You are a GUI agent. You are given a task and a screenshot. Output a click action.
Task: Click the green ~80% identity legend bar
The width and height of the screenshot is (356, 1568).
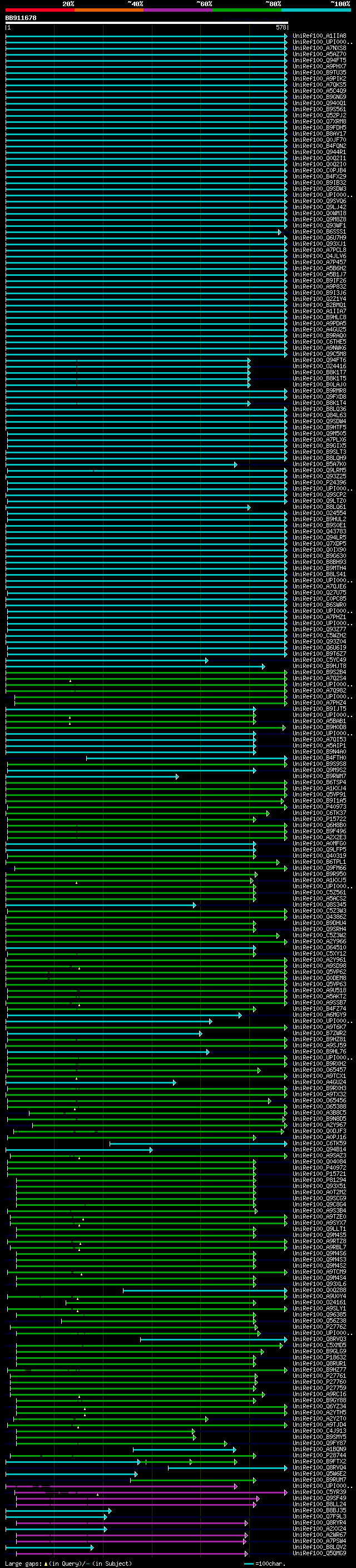[247, 10]
